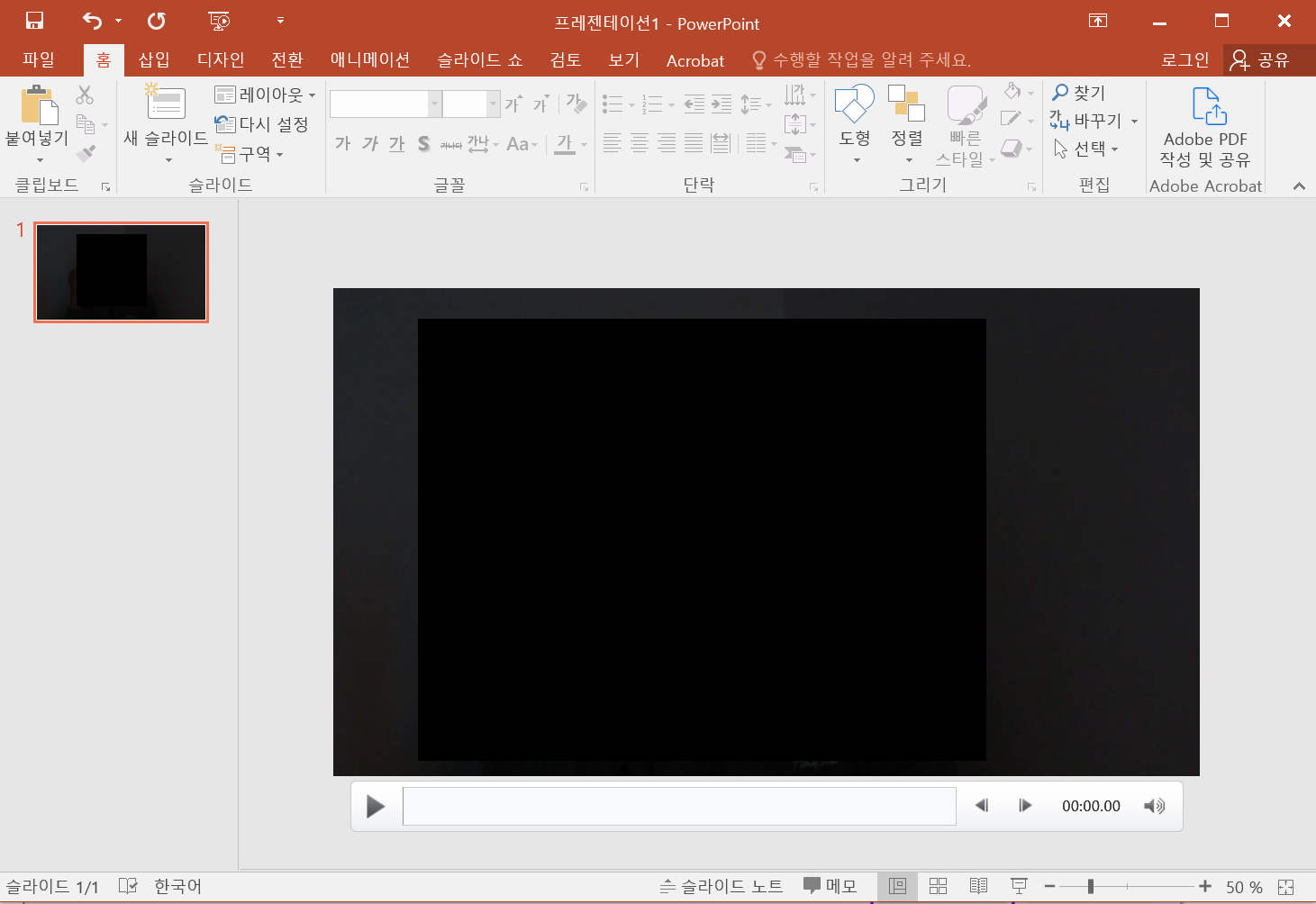Viewport: 1316px width, 904px height.
Task: Open the layout (레이아웃) dropdown
Action: click(265, 95)
